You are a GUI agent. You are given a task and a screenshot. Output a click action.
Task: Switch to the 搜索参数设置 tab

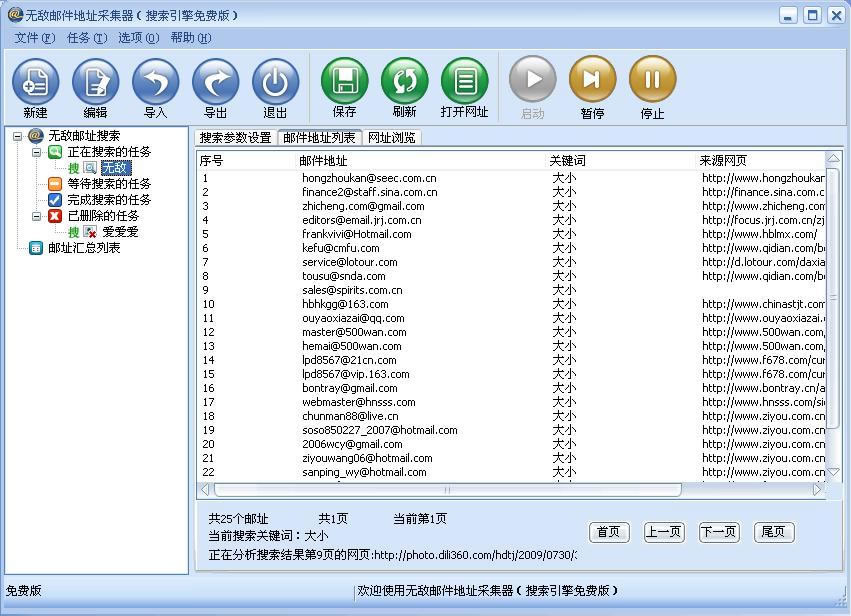click(236, 139)
